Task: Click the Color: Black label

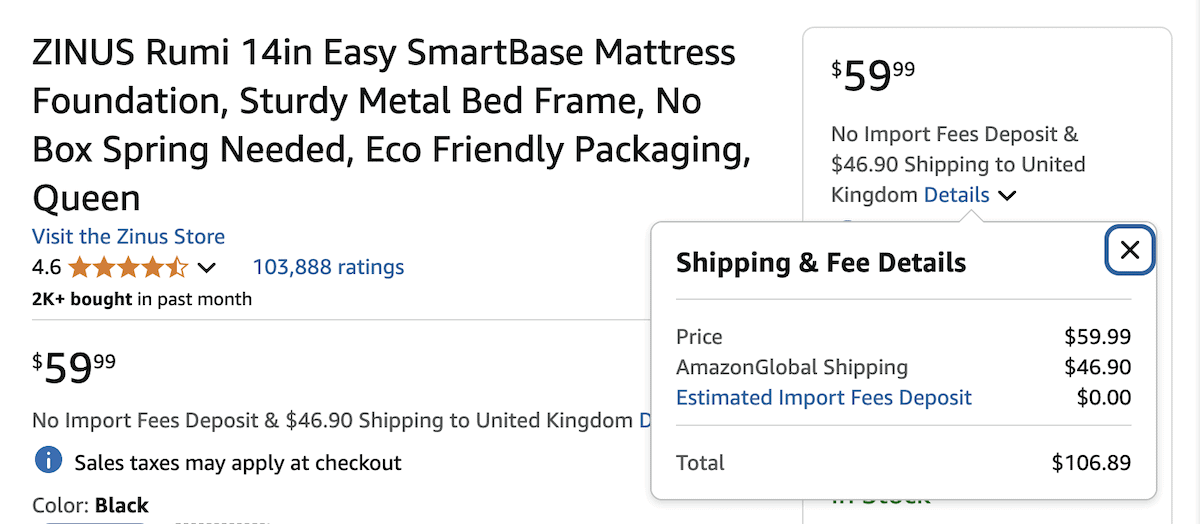Action: point(90,505)
